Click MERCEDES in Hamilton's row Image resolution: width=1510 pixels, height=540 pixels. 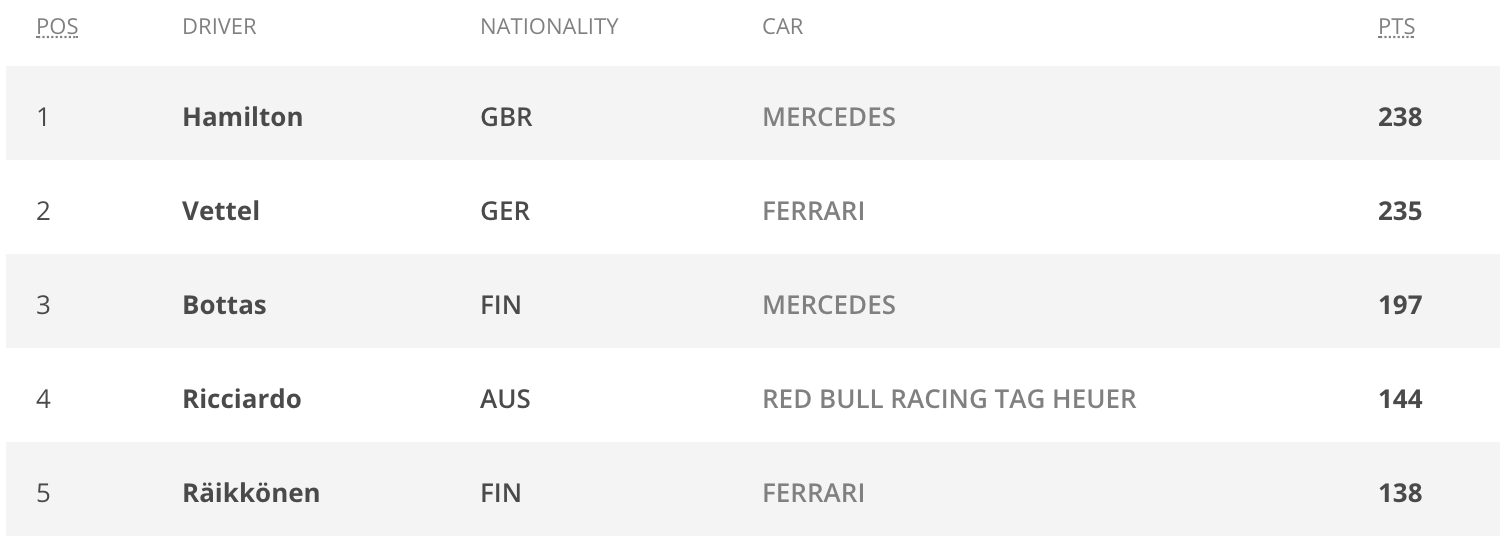click(x=828, y=117)
